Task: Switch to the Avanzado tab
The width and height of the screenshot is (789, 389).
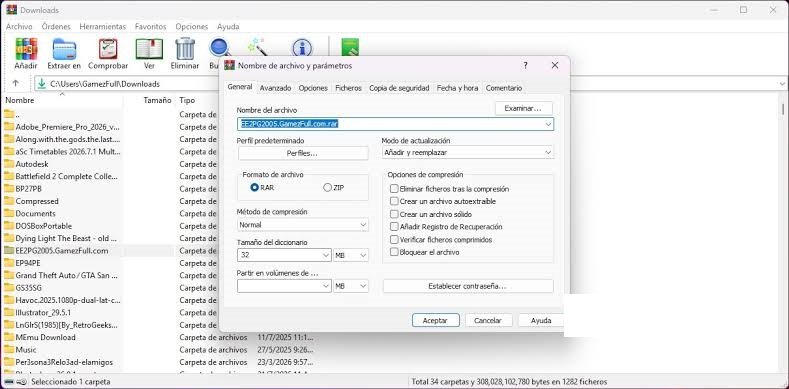Action: pyautogui.click(x=275, y=88)
